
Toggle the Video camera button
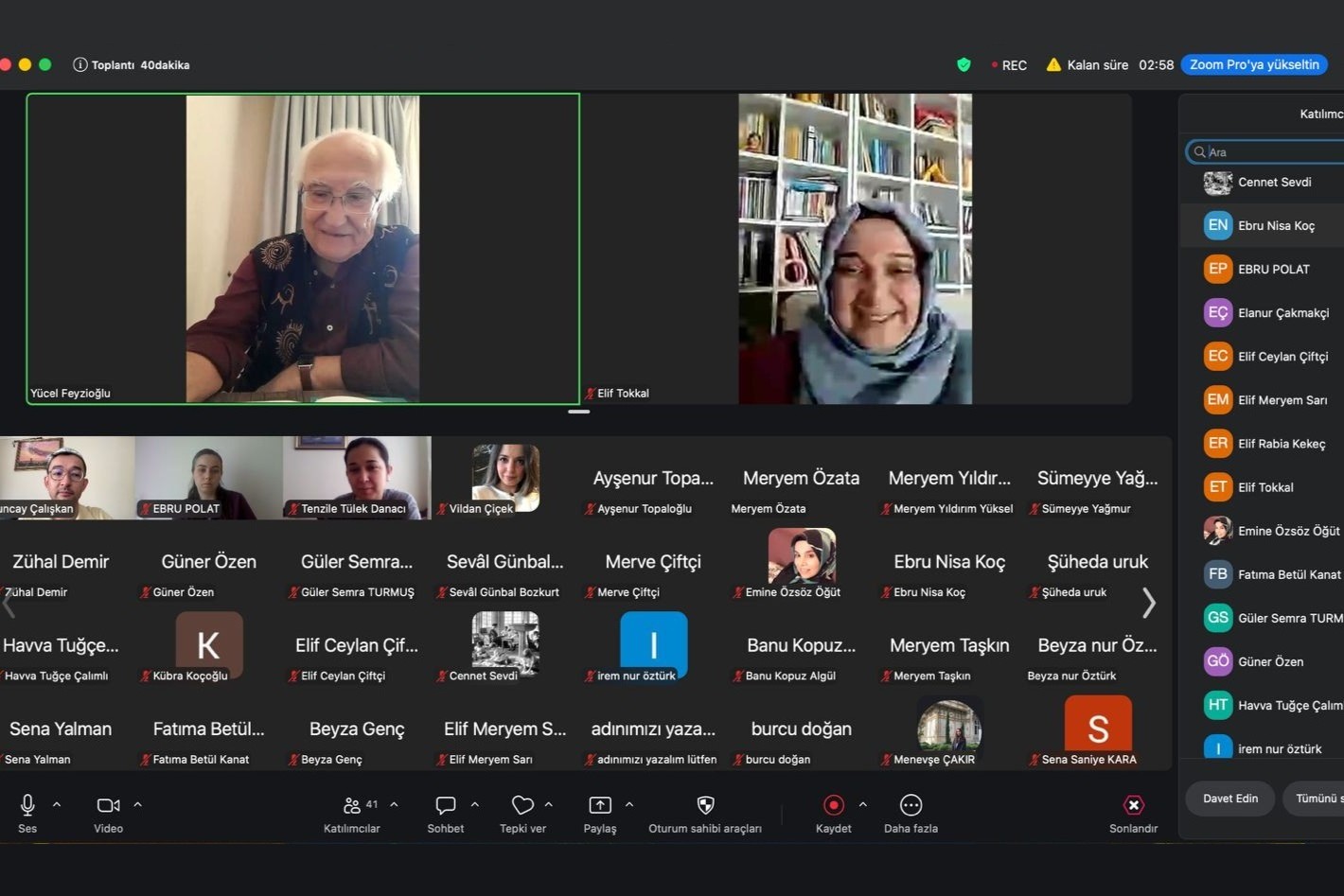point(108,805)
